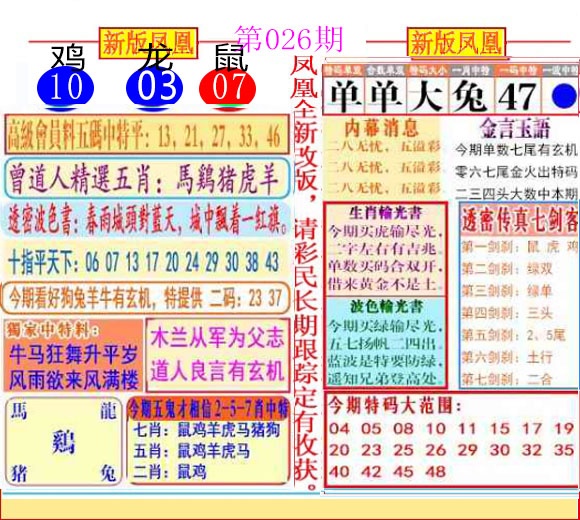Click the blue ball numbered 03

[x=154, y=88]
